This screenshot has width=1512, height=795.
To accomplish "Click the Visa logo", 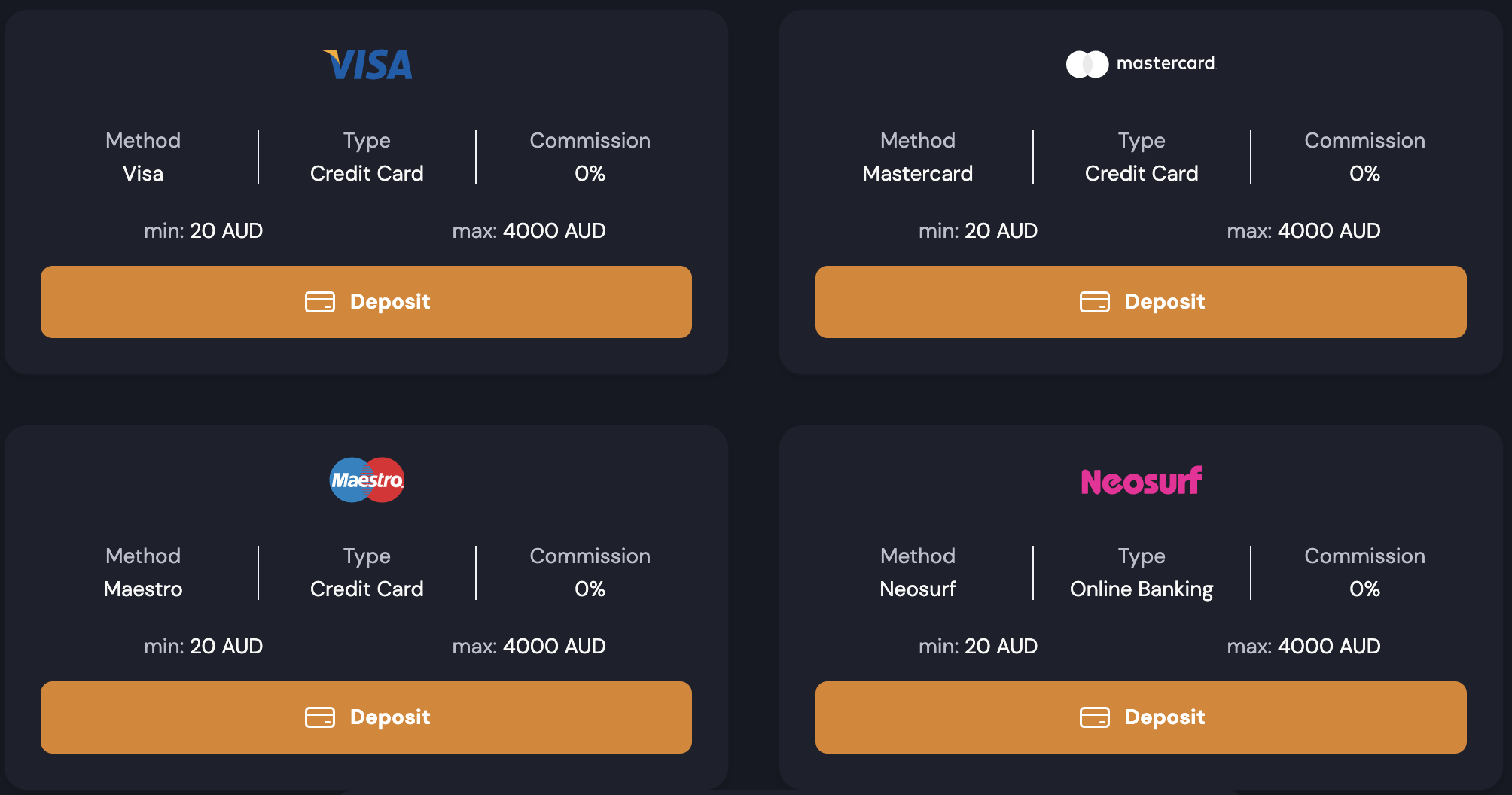I will point(367,64).
